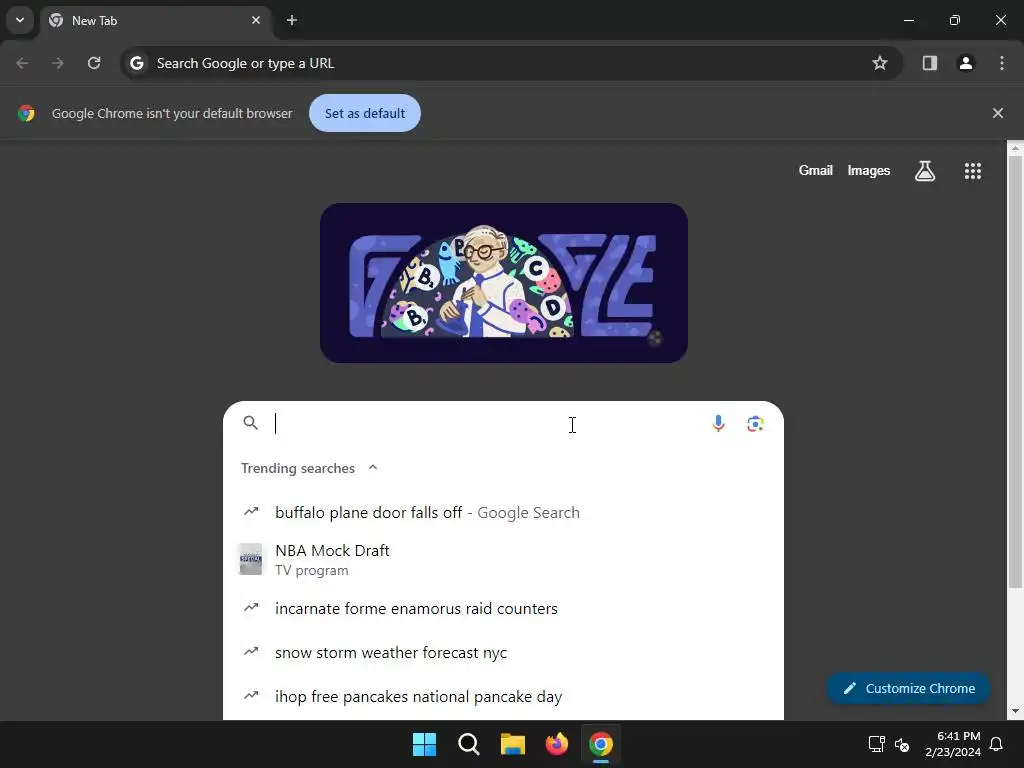The image size is (1024, 768).
Task: Go forward with the forward arrow
Action: pos(58,63)
